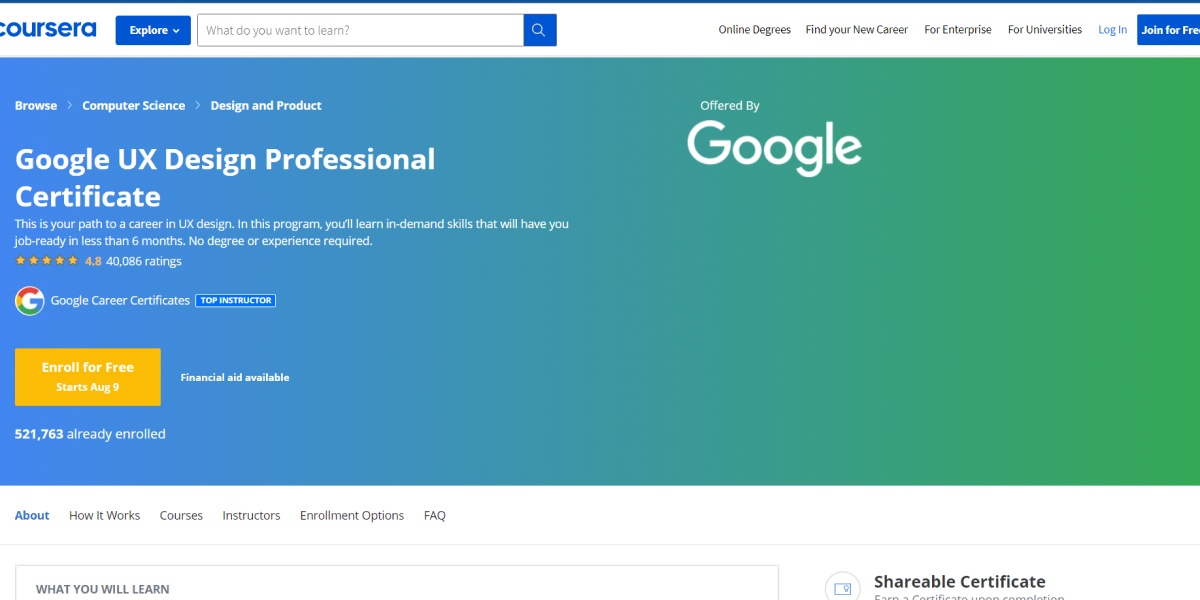Open Computer Science breadcrumb
The image size is (1200, 600).
pyautogui.click(x=134, y=105)
